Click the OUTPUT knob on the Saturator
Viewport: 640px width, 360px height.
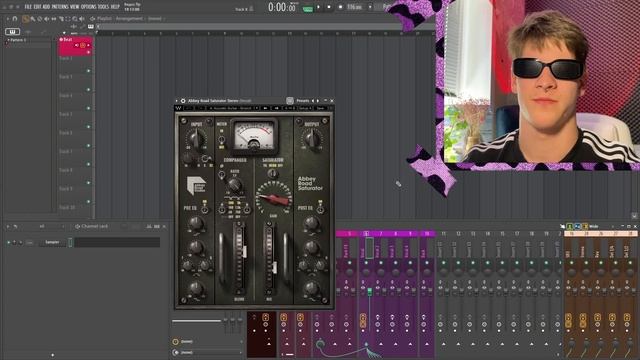(x=312, y=139)
